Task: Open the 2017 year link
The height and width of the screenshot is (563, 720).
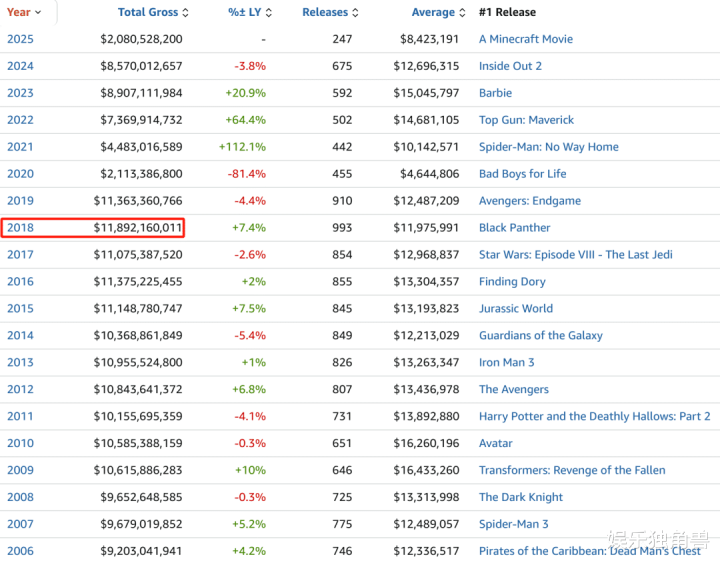Action: (x=20, y=254)
